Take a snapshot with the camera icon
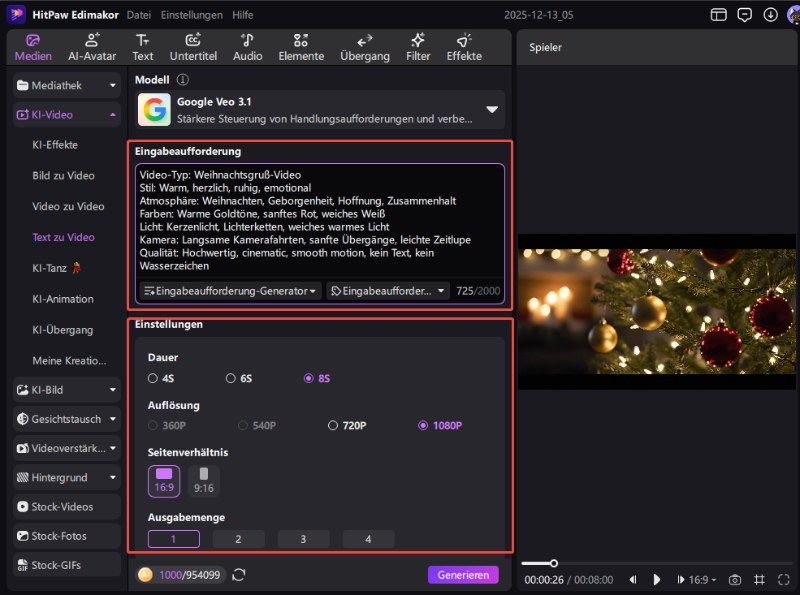Screen dimensions: 800x595 [734, 579]
